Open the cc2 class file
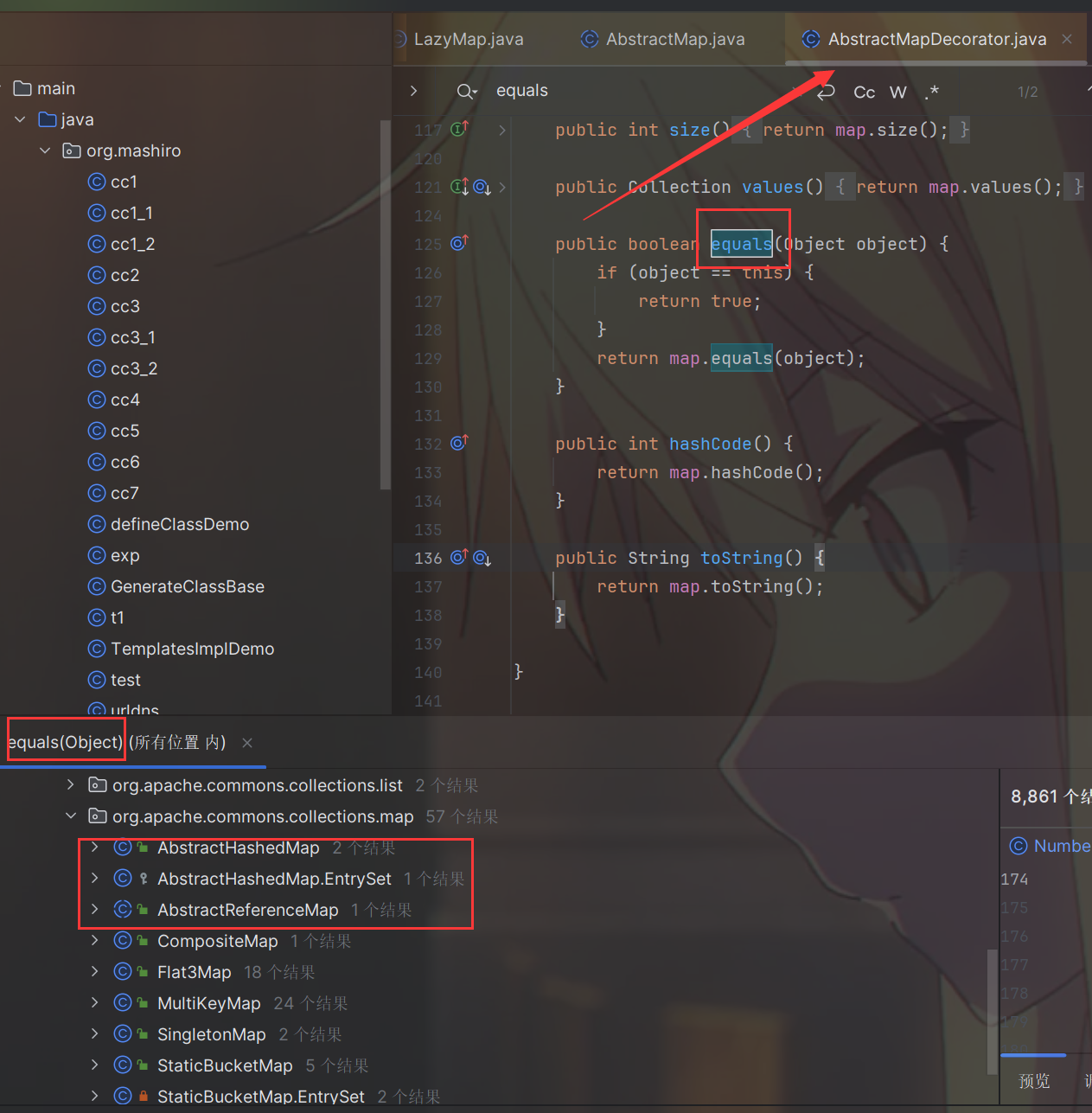 coord(125,275)
